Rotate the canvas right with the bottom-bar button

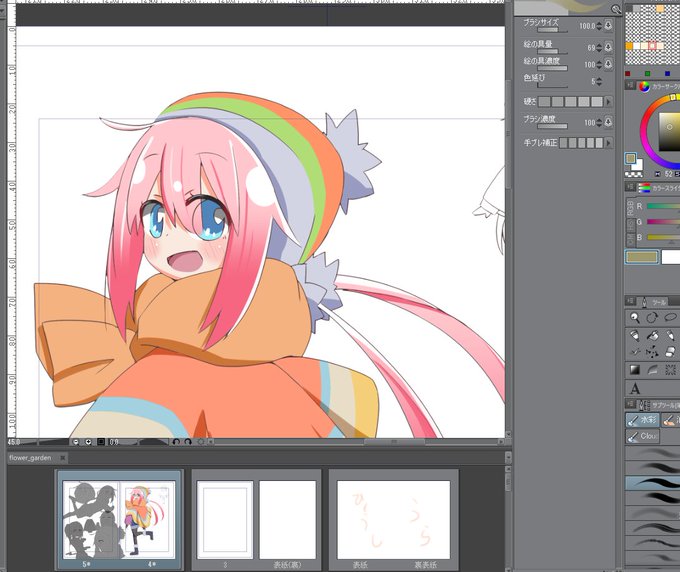(x=188, y=442)
